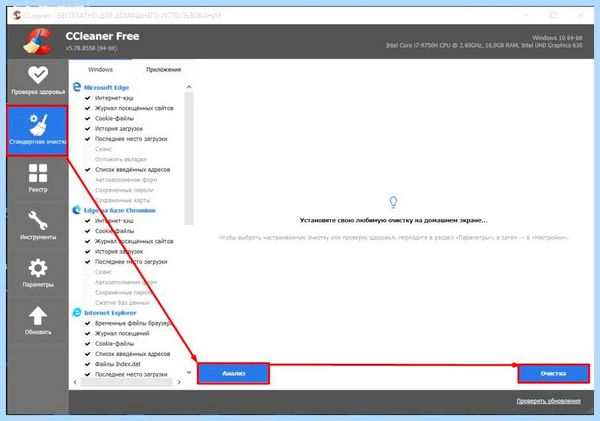Check Автозаполнение форм under Microsoft Edge
The height and width of the screenshot is (421, 600).
(x=88, y=179)
